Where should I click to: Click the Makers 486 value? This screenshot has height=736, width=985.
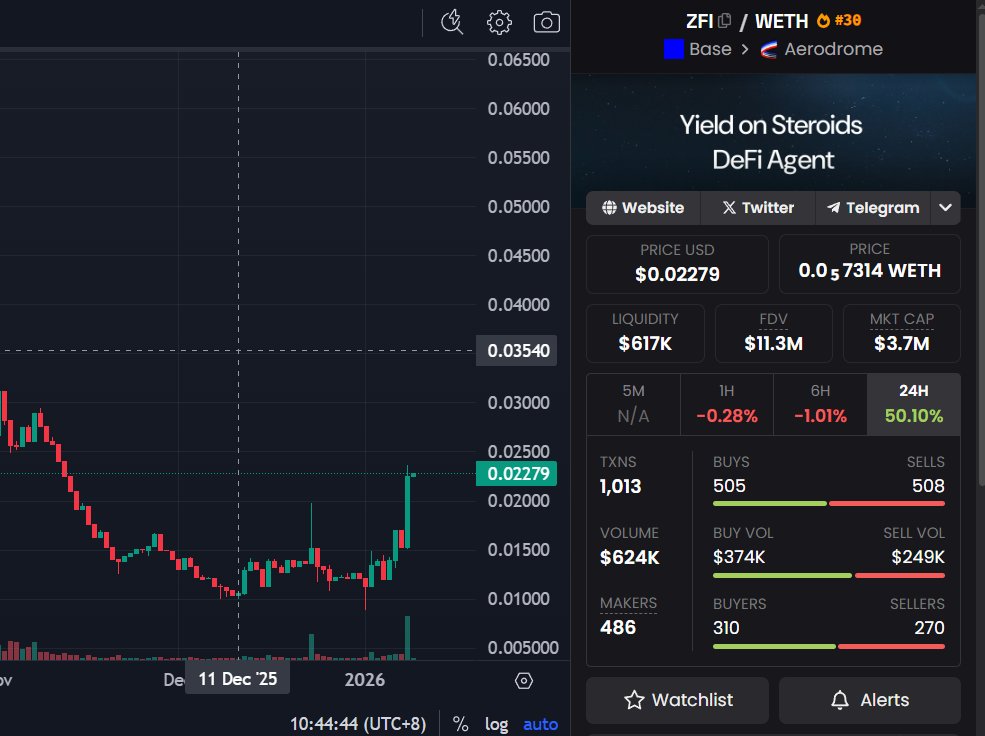tap(618, 627)
